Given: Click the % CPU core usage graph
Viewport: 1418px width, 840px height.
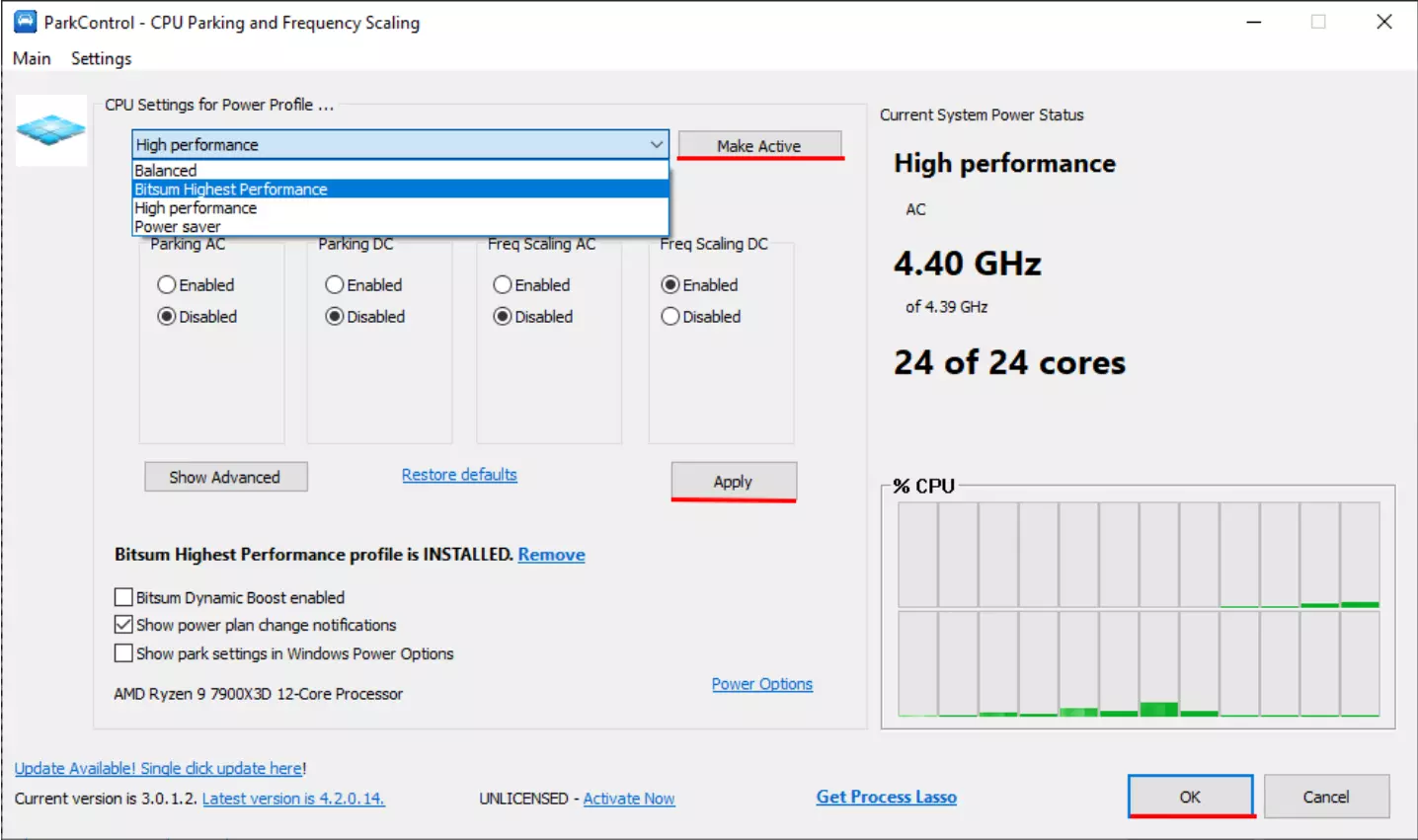Looking at the screenshot, I should (1138, 608).
